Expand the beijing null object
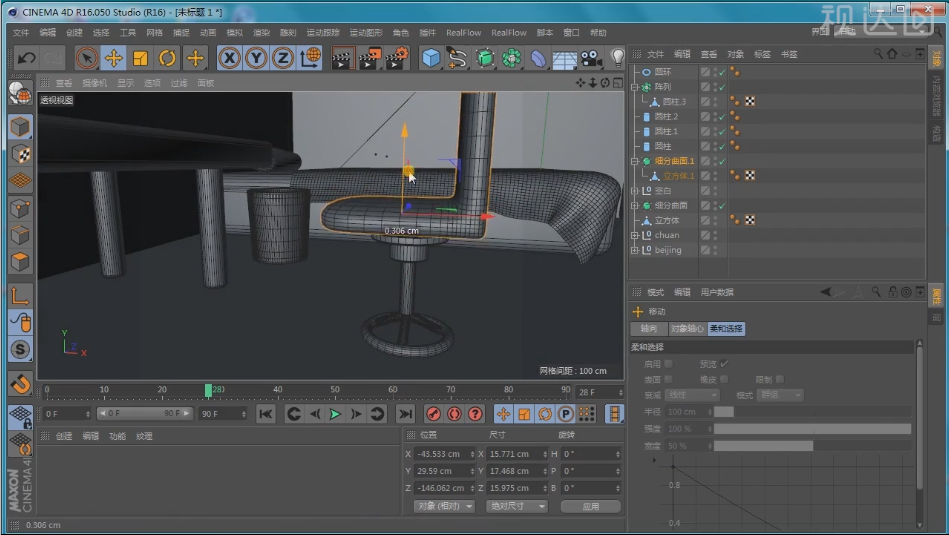 coord(635,250)
